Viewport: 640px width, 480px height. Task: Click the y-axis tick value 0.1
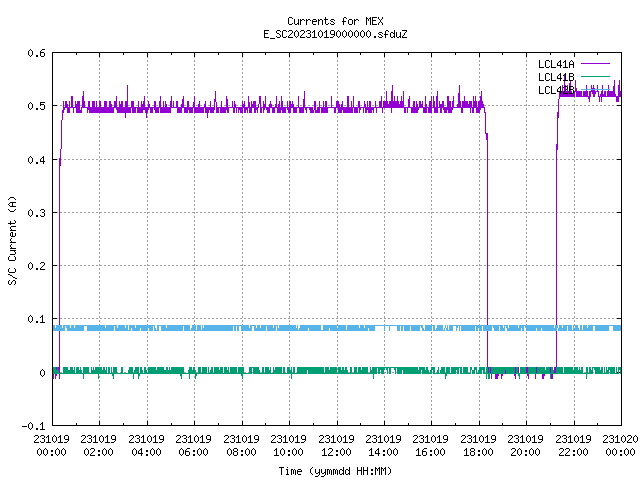(x=36, y=319)
